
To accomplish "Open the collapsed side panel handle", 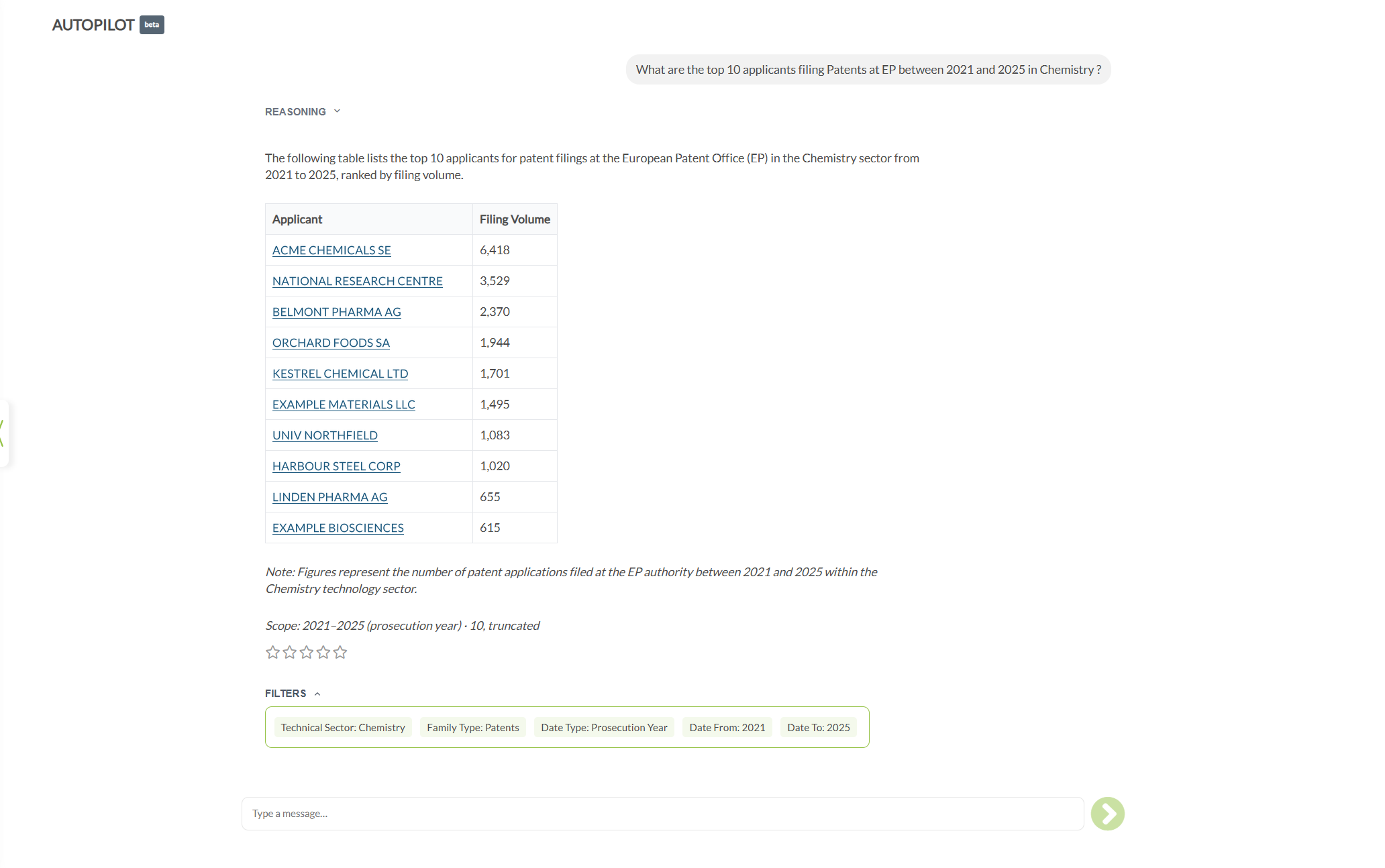I will pyautogui.click(x=3, y=433).
